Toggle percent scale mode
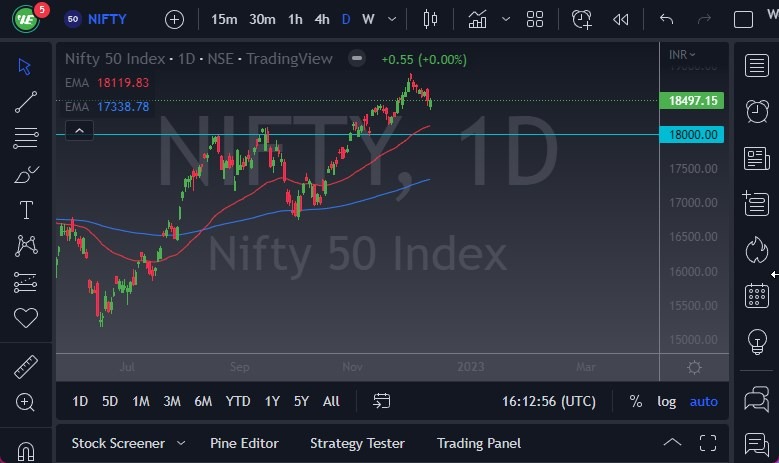Viewport: 779px width, 463px height. [x=635, y=401]
